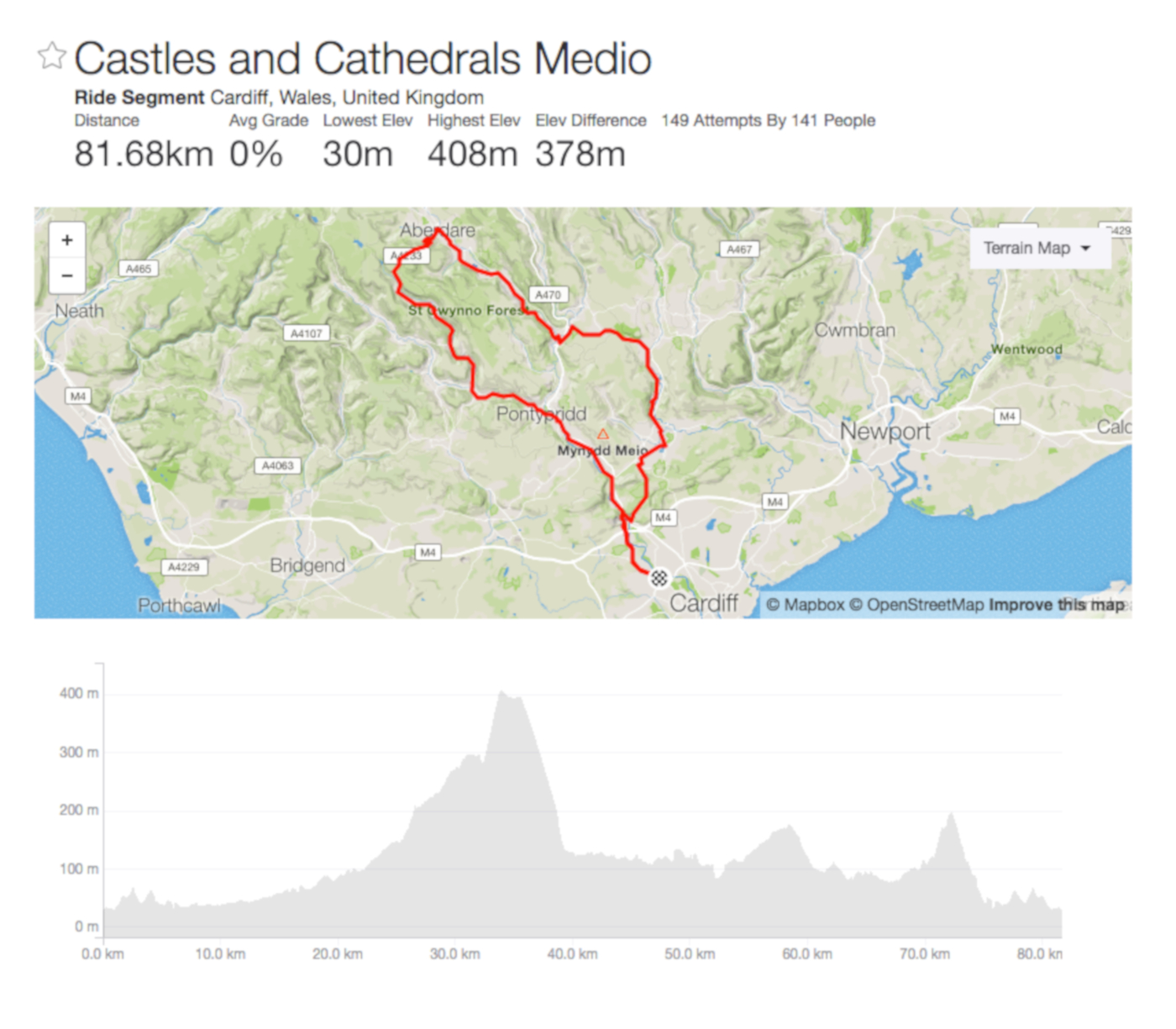Click the Pontypridd label on the map
1176x1029 pixels.
tap(541, 414)
